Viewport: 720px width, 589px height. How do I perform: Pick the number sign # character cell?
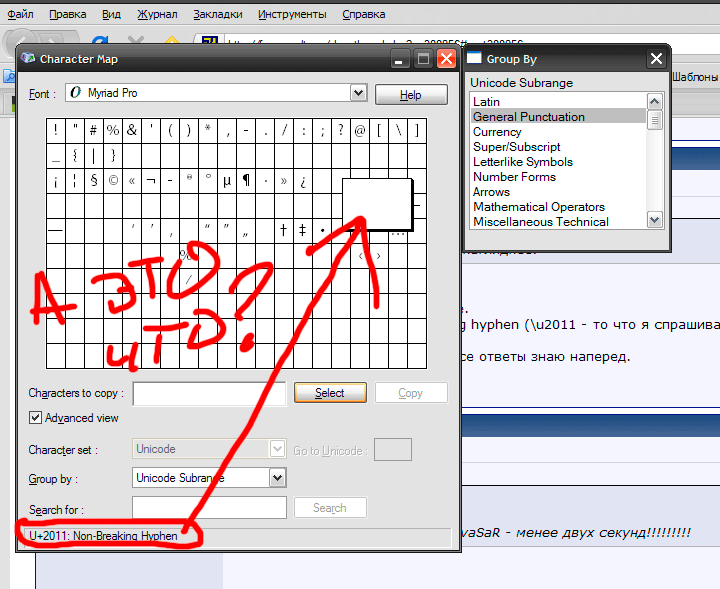(x=94, y=130)
